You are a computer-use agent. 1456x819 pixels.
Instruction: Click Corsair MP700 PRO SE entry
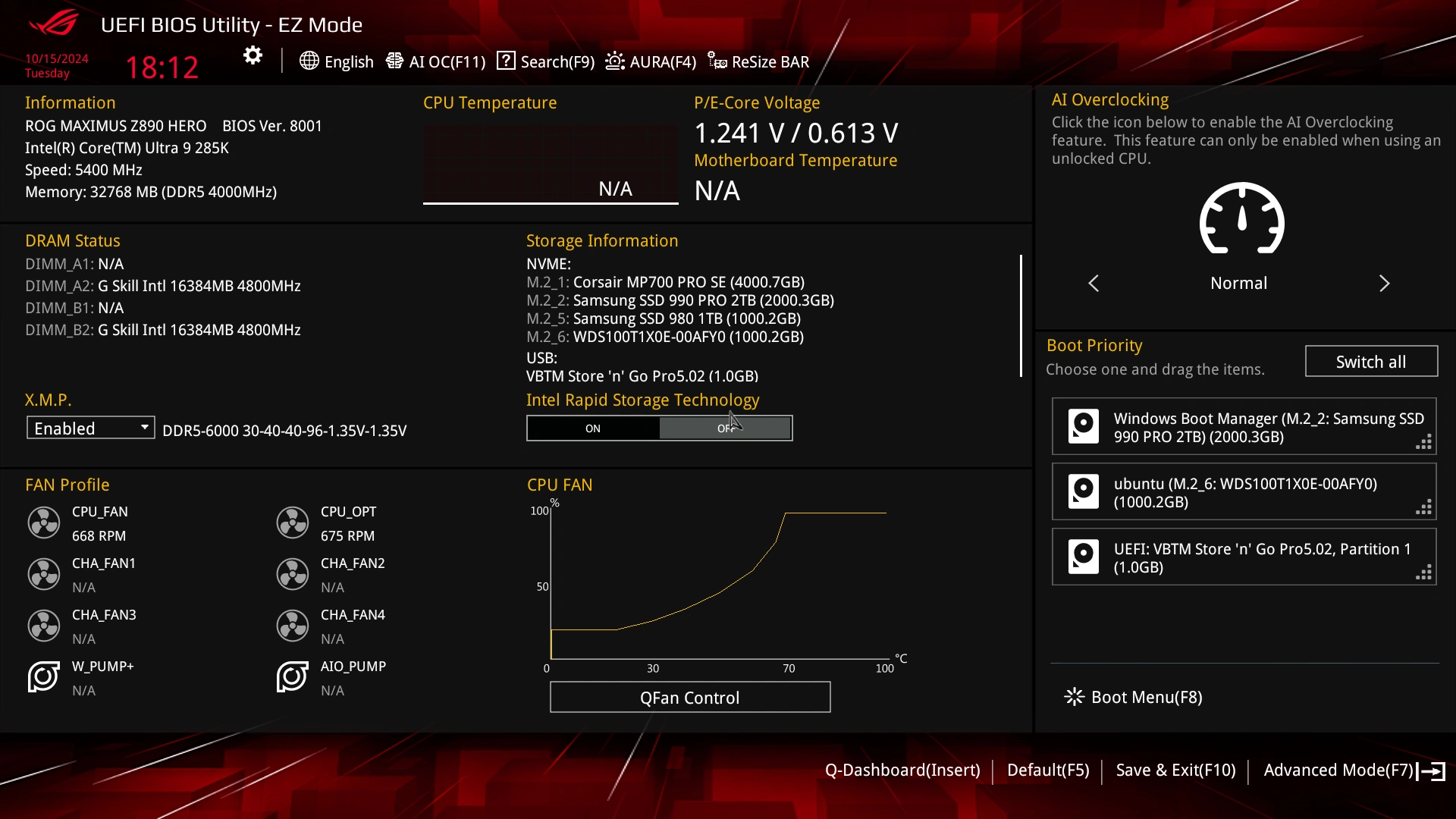click(665, 282)
